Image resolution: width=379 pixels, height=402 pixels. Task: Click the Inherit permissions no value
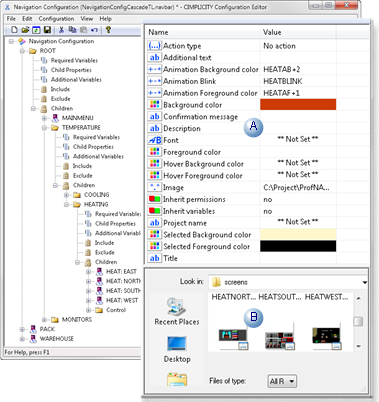coord(298,199)
